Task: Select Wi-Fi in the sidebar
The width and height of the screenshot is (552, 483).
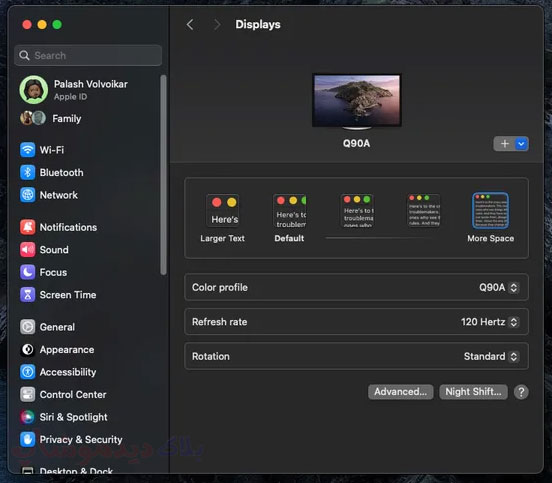Action: [x=52, y=150]
